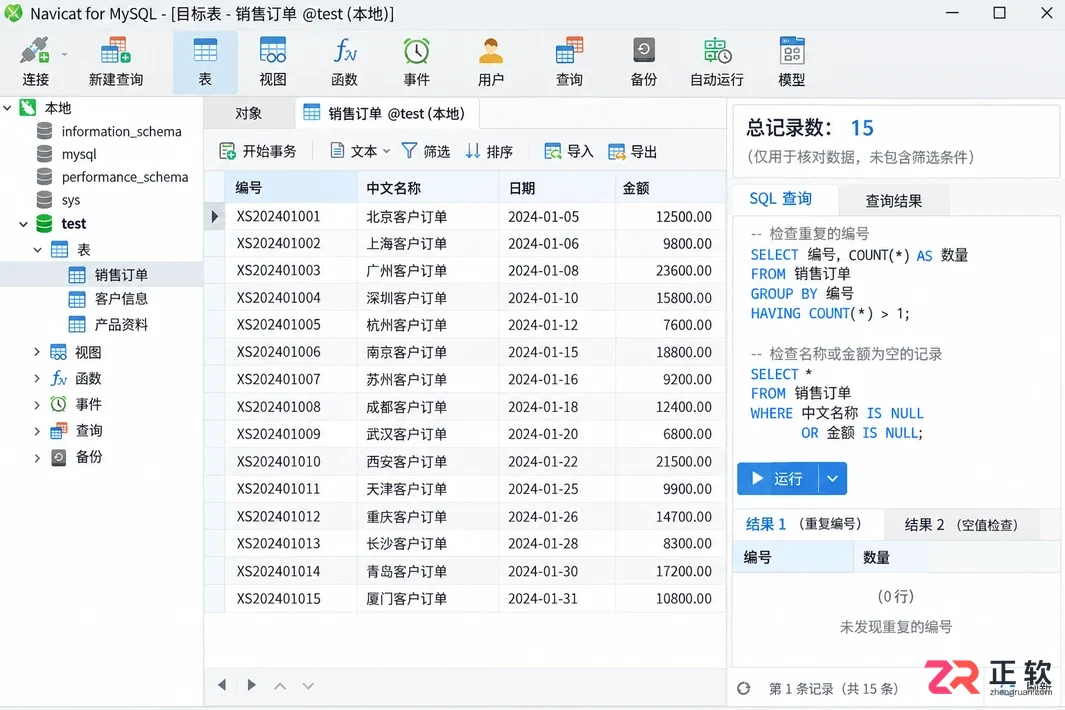
Task: Click the 备份 (Backup) toolbar icon
Action: (643, 52)
